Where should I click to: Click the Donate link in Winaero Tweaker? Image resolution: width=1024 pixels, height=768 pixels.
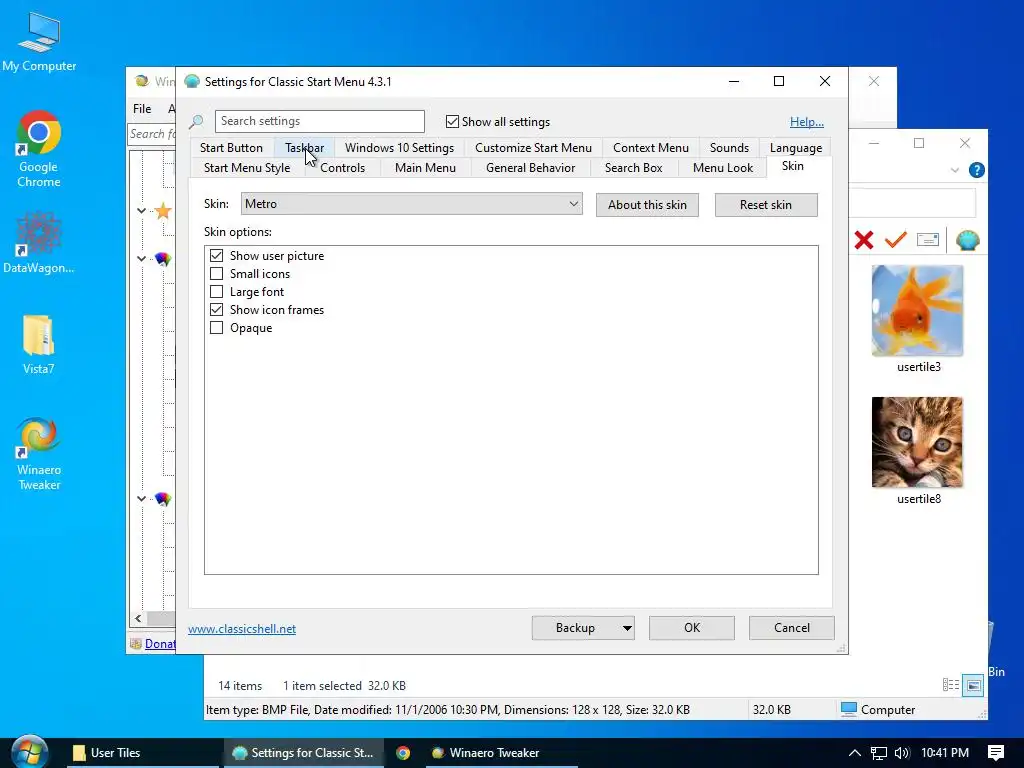159,644
